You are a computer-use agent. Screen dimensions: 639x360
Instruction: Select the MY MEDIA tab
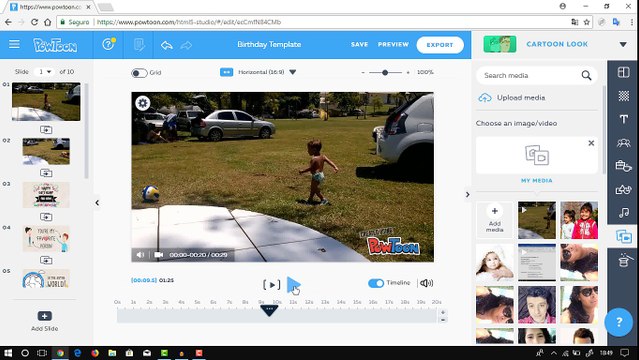[x=537, y=180]
